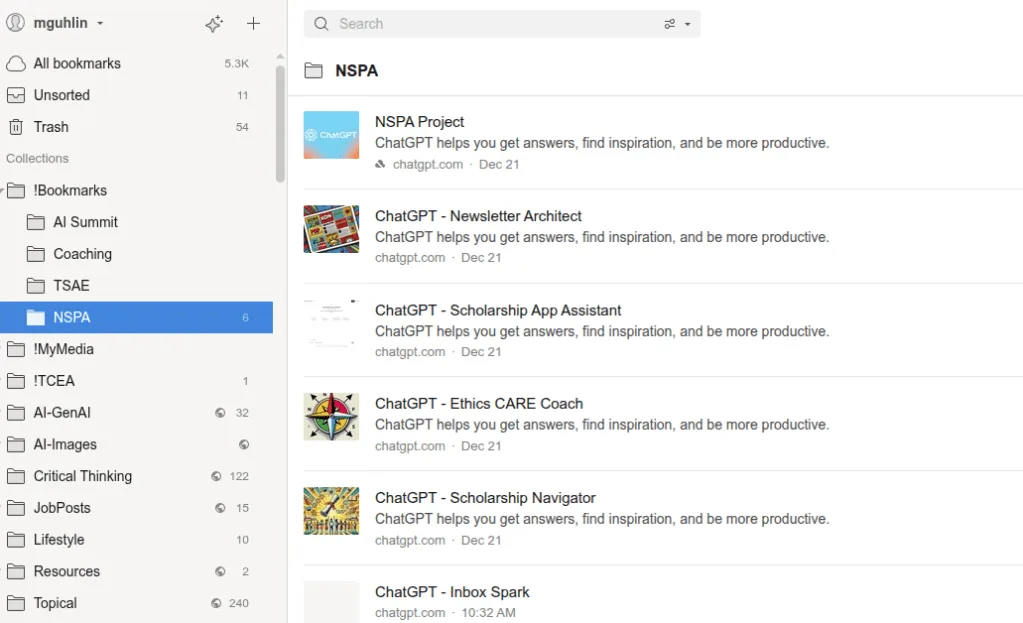
Task: Click the cloud icon beside All bookmarks
Action: [16, 63]
